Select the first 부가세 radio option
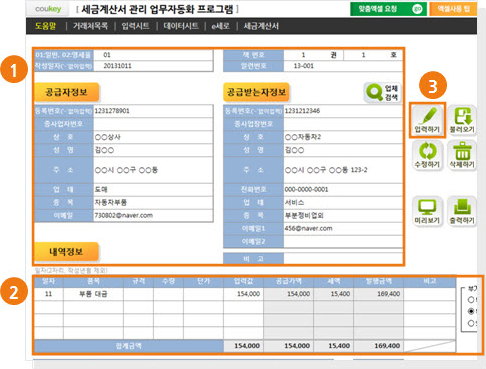 click(x=471, y=300)
